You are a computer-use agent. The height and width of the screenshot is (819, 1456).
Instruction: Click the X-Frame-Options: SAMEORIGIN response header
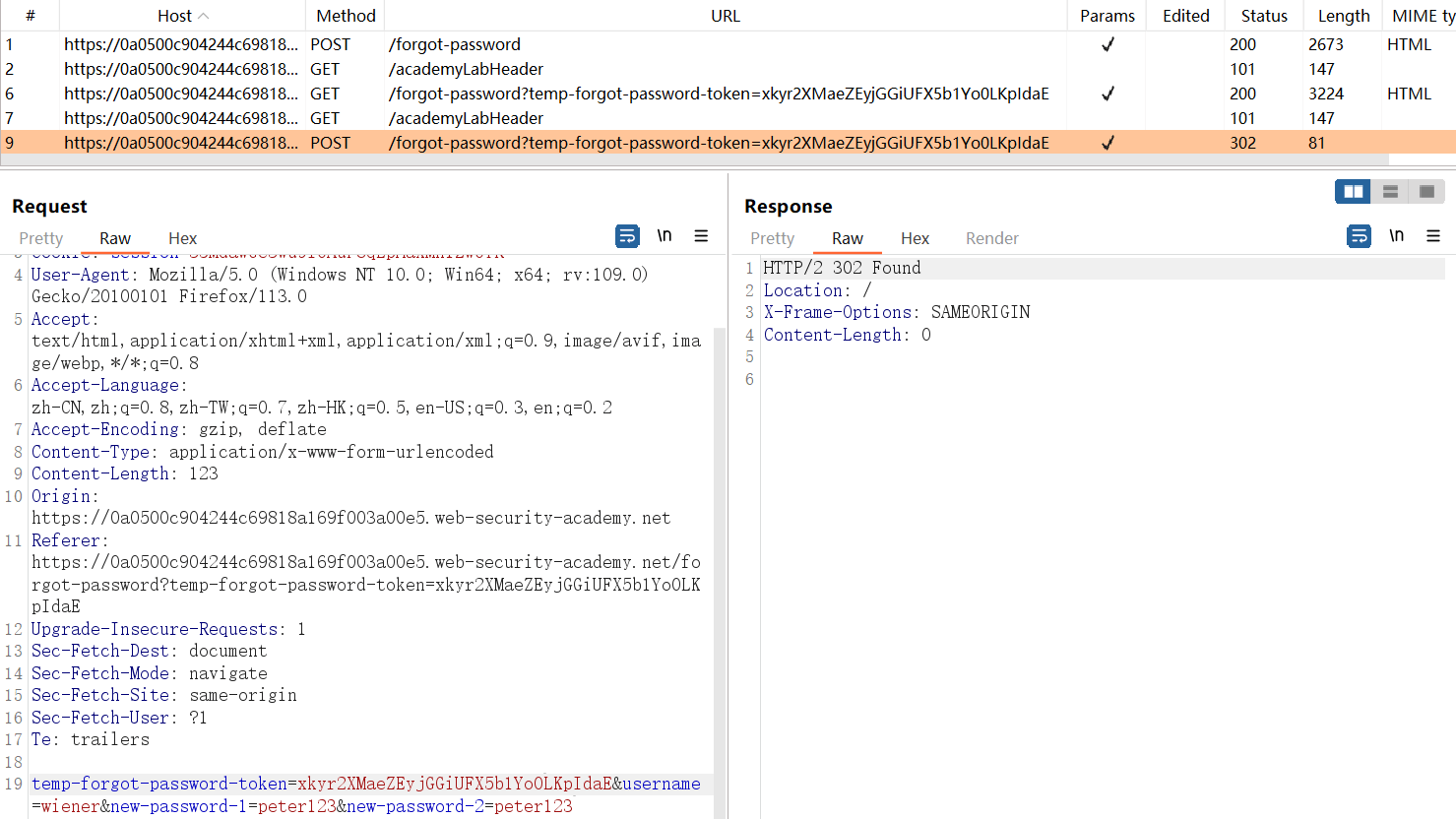pyautogui.click(x=897, y=312)
